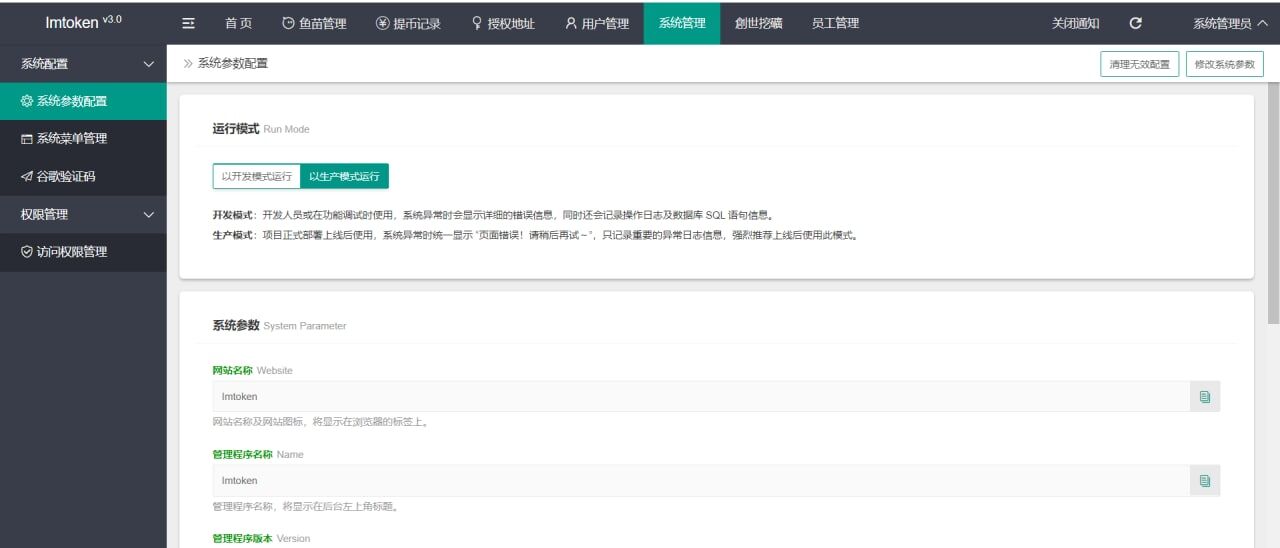Select the 系统管理 top menu
The width and height of the screenshot is (1280, 548).
point(682,23)
